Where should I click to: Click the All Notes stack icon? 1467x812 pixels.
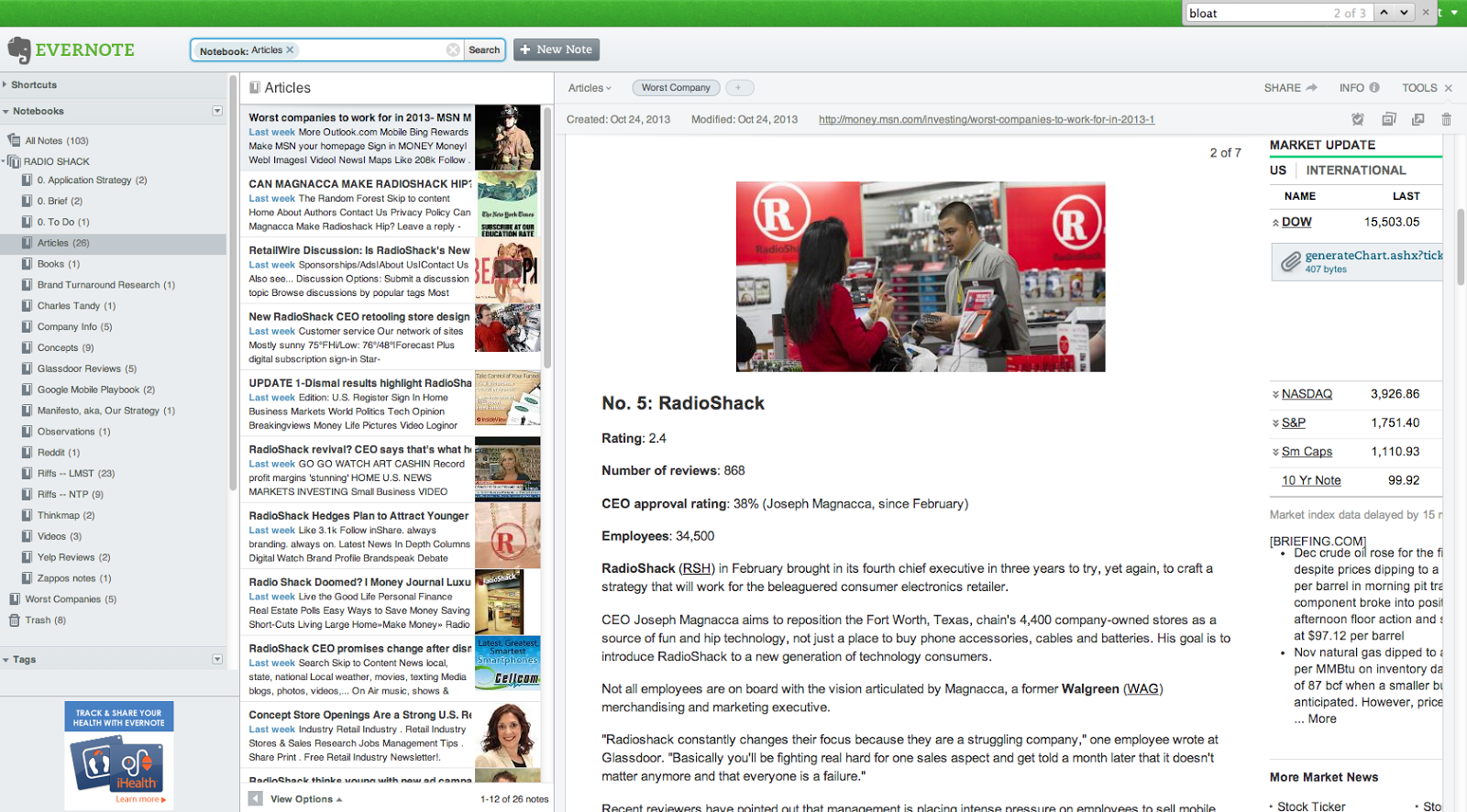tap(14, 140)
